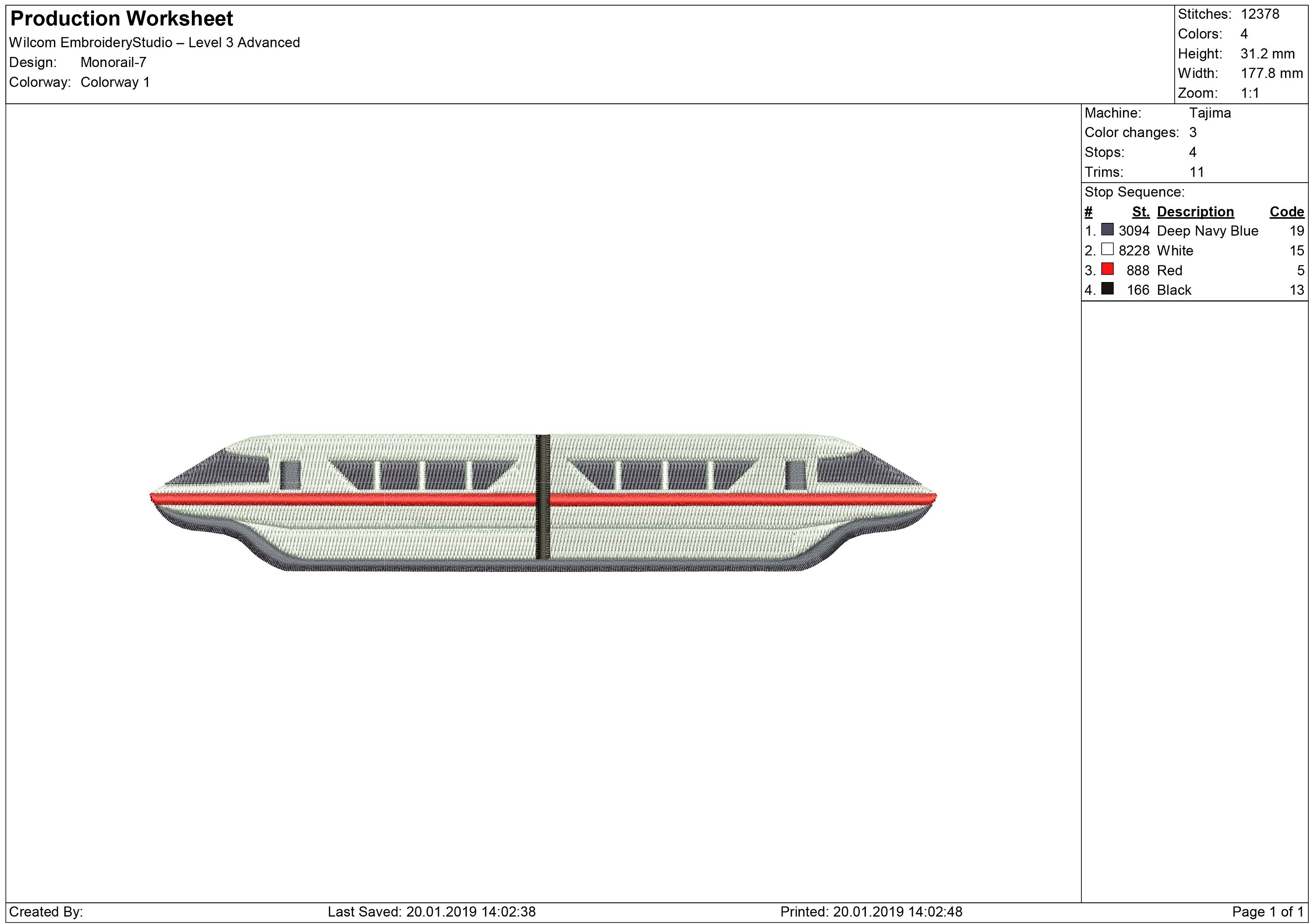The width and height of the screenshot is (1314, 924).
Task: Click the Colorway 1 label
Action: pos(116,82)
